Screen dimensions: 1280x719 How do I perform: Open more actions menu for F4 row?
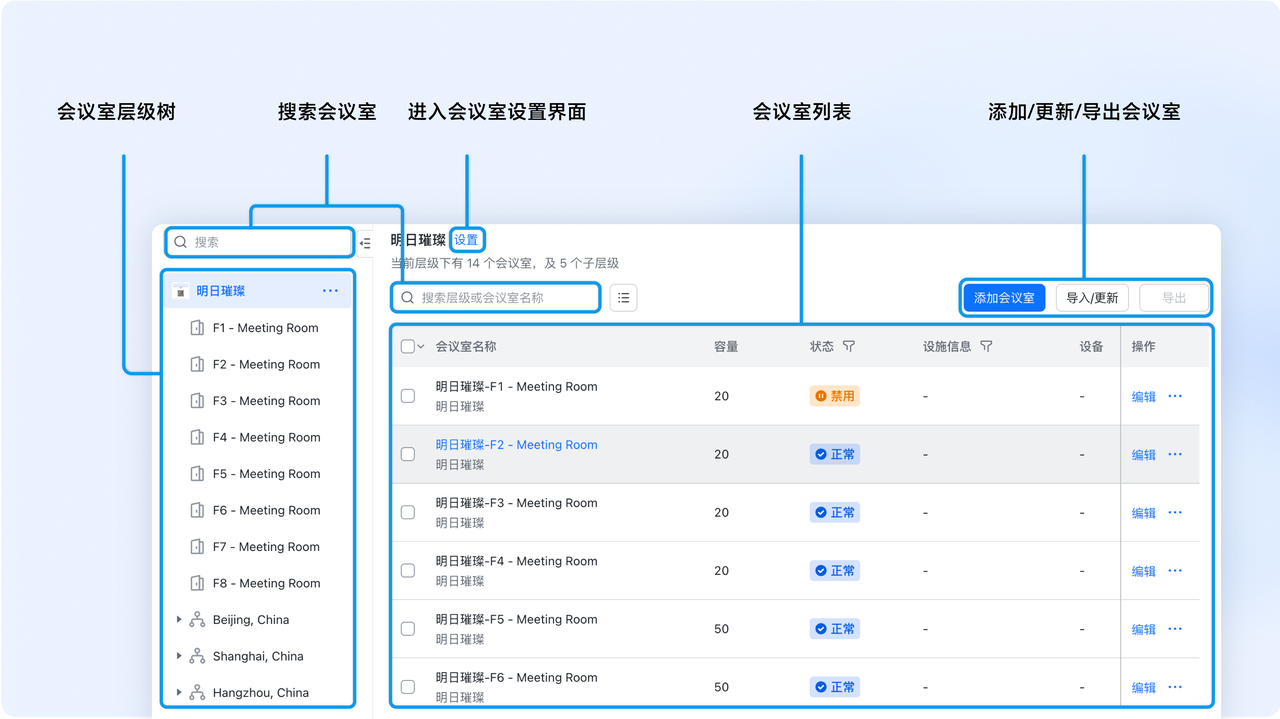(x=1175, y=571)
